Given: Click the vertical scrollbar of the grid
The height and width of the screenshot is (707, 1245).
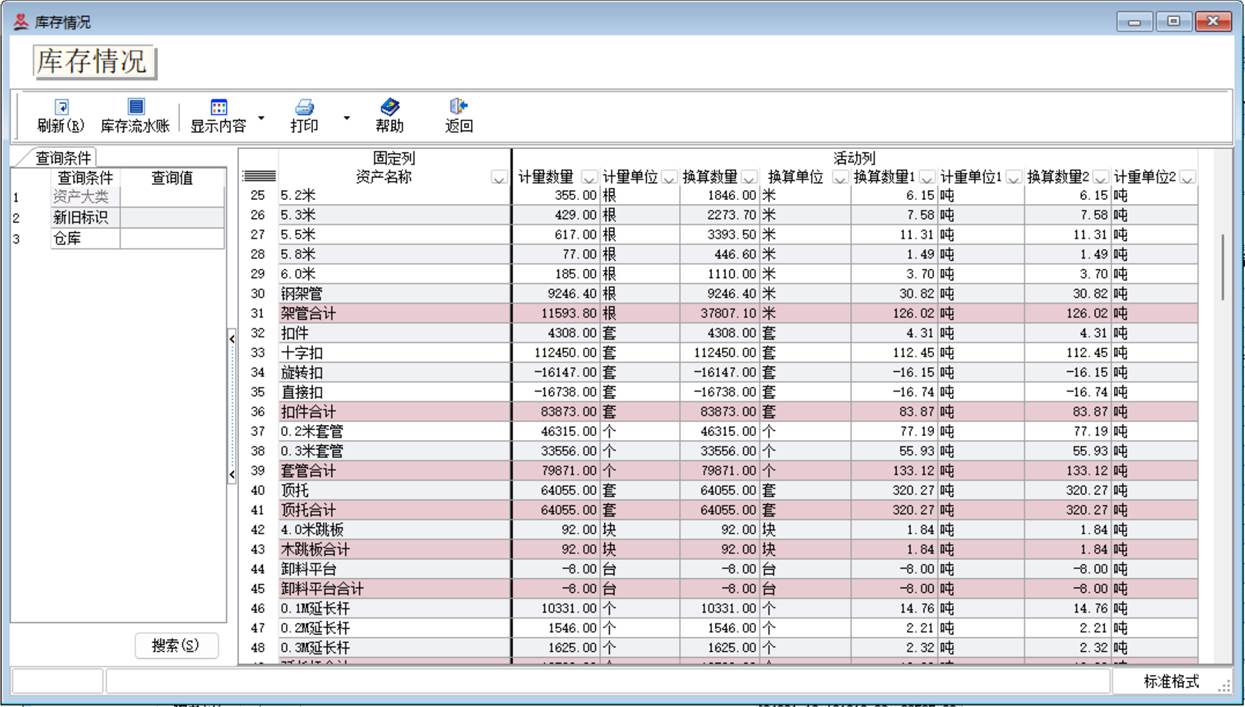Looking at the screenshot, I should click(1222, 269).
